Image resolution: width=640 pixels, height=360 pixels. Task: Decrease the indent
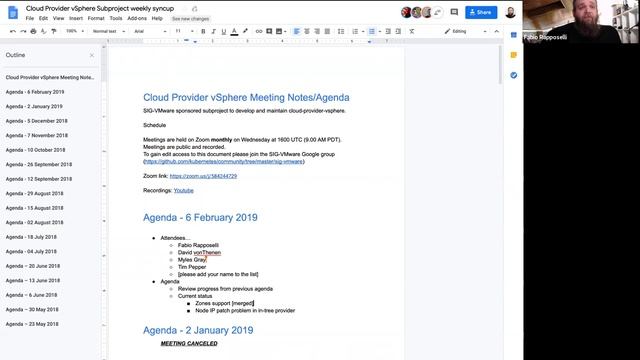[388, 31]
